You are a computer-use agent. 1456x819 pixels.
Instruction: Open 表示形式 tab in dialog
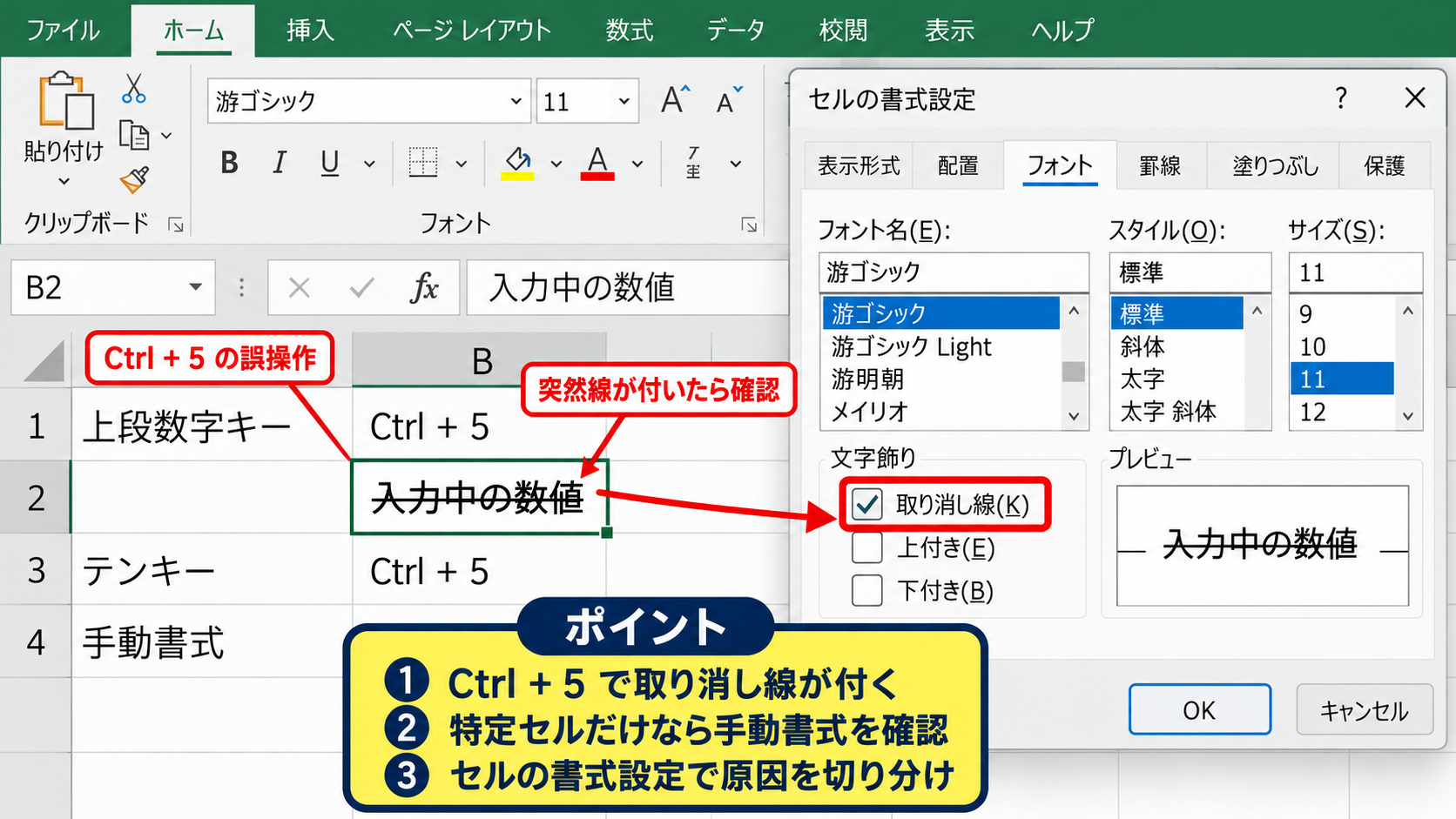859,165
